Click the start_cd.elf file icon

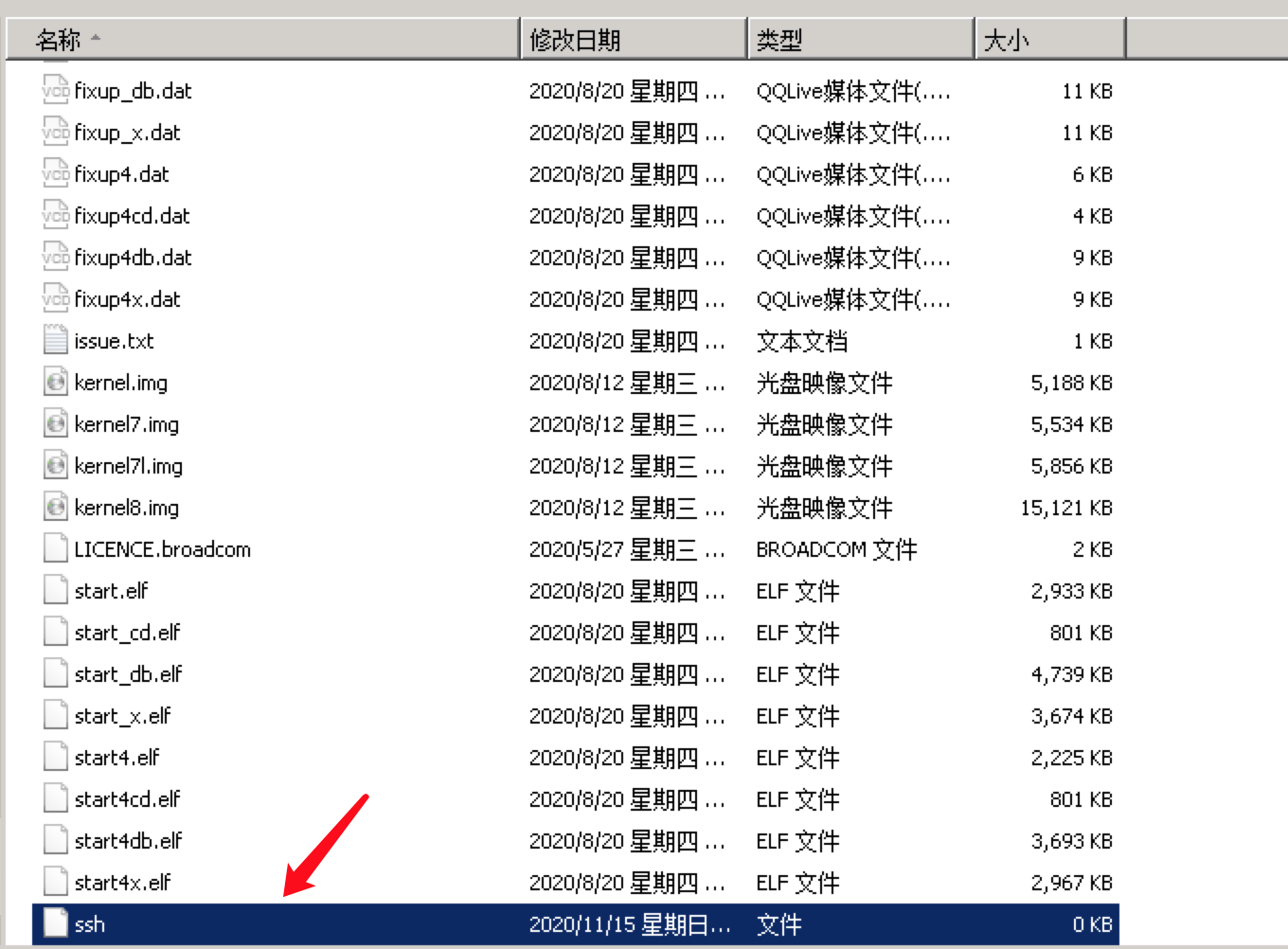(56, 632)
